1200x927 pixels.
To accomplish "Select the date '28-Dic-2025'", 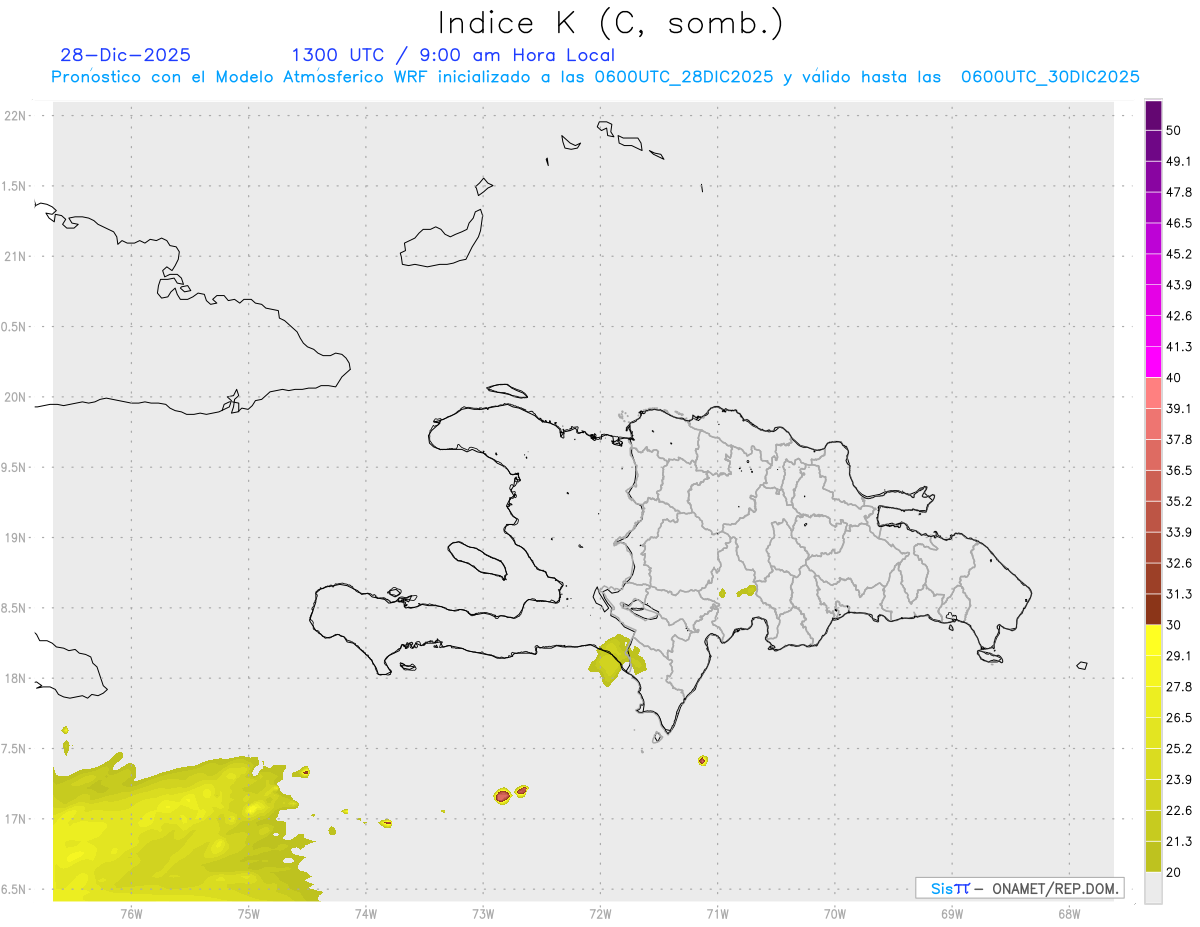I will coord(125,55).
